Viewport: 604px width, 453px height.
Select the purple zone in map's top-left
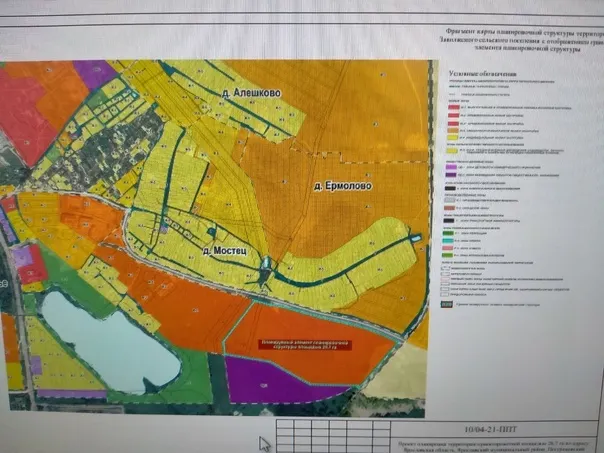[94, 73]
